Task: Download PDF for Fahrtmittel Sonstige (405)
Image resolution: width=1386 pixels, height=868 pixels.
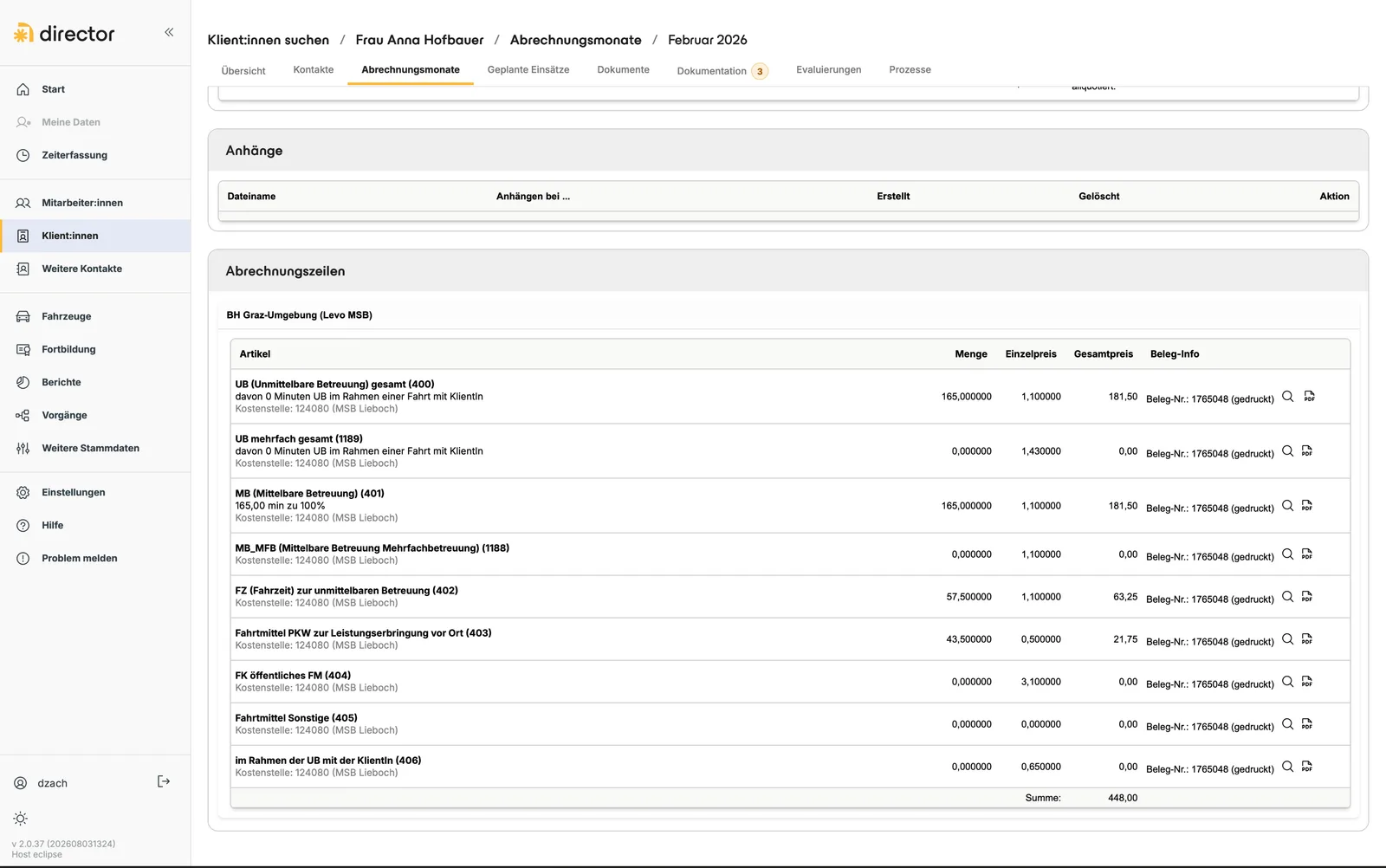Action: tap(1307, 723)
